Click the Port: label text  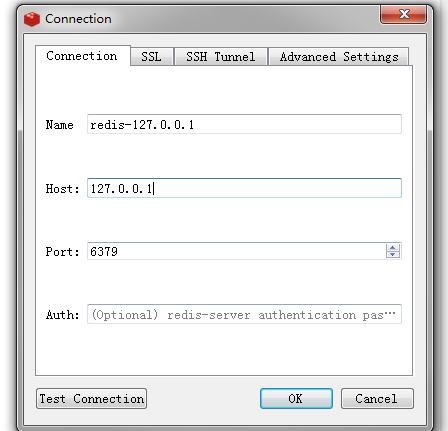tap(62, 252)
